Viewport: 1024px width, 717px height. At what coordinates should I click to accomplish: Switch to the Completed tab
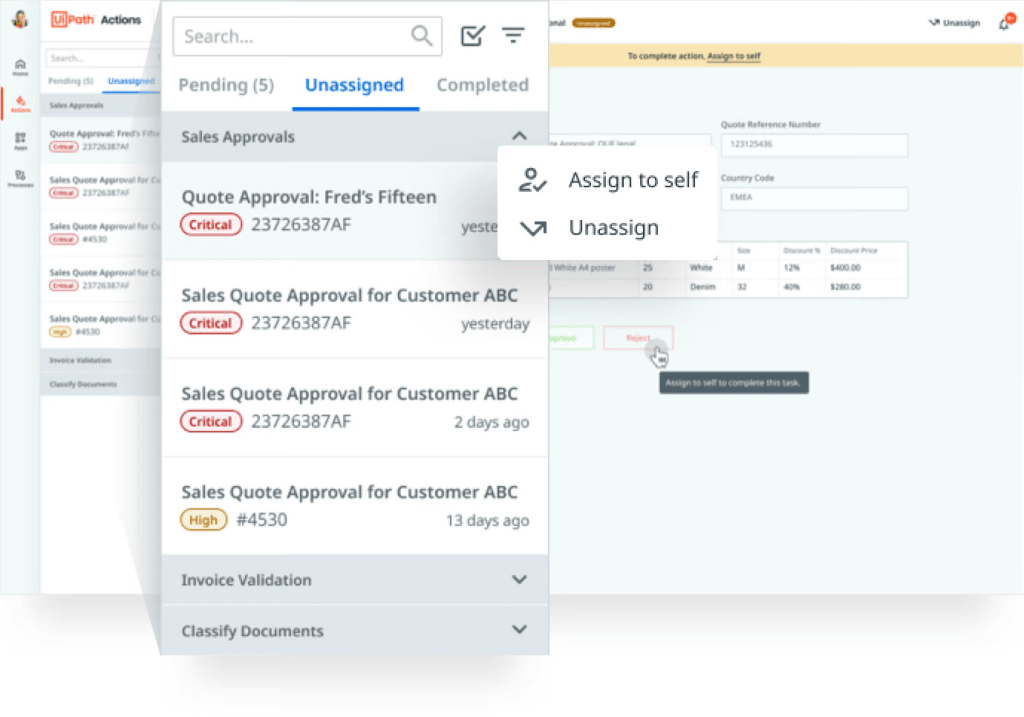coord(483,85)
